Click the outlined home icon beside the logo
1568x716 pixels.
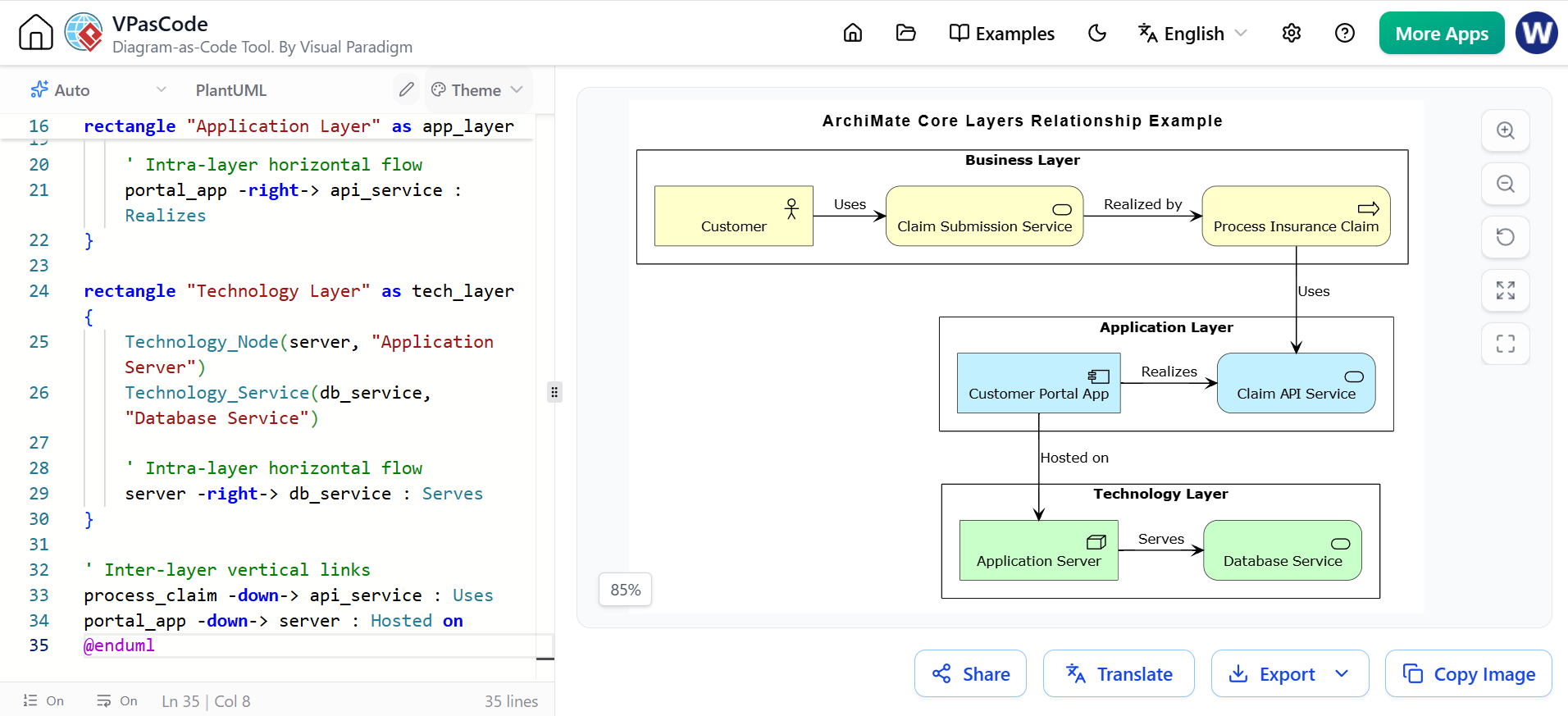36,33
